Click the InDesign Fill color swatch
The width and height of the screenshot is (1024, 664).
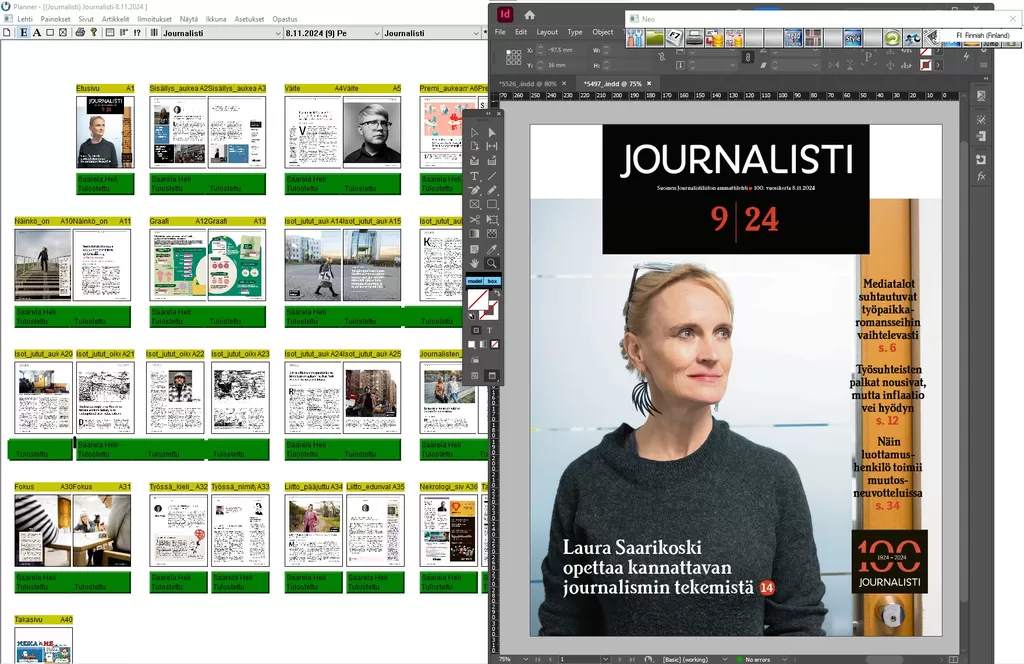tap(477, 300)
